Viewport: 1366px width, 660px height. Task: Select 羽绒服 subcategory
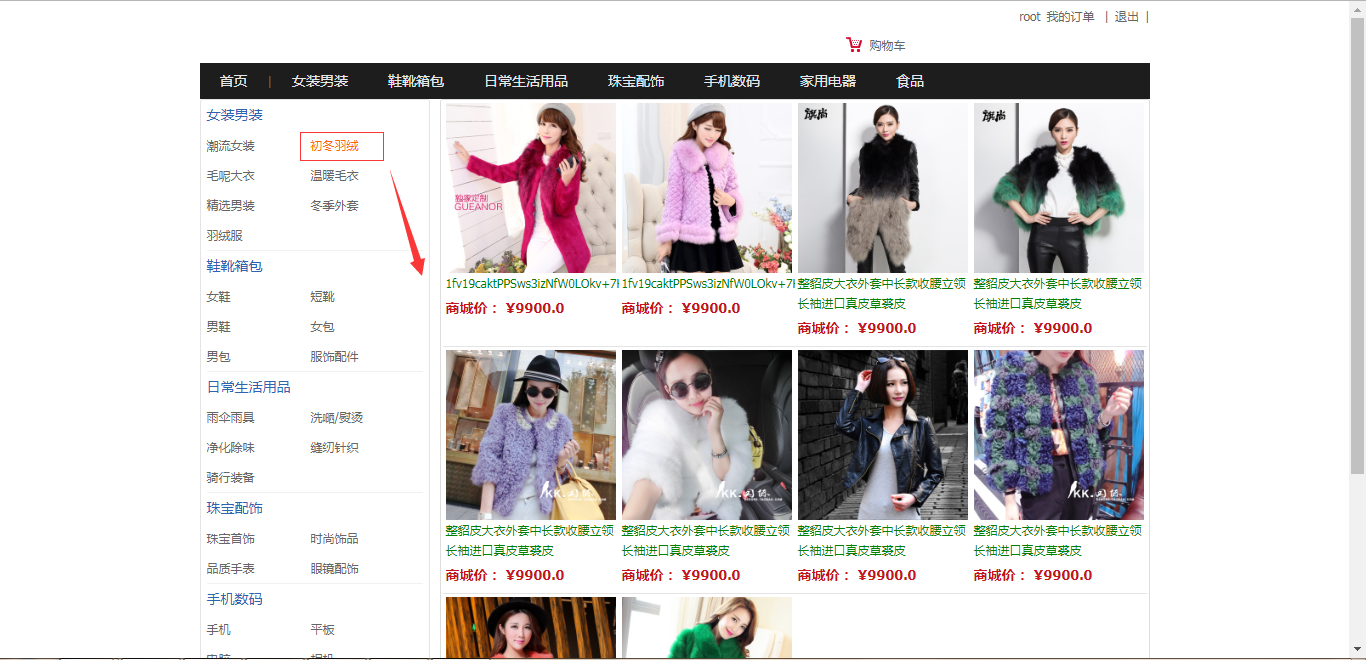225,236
